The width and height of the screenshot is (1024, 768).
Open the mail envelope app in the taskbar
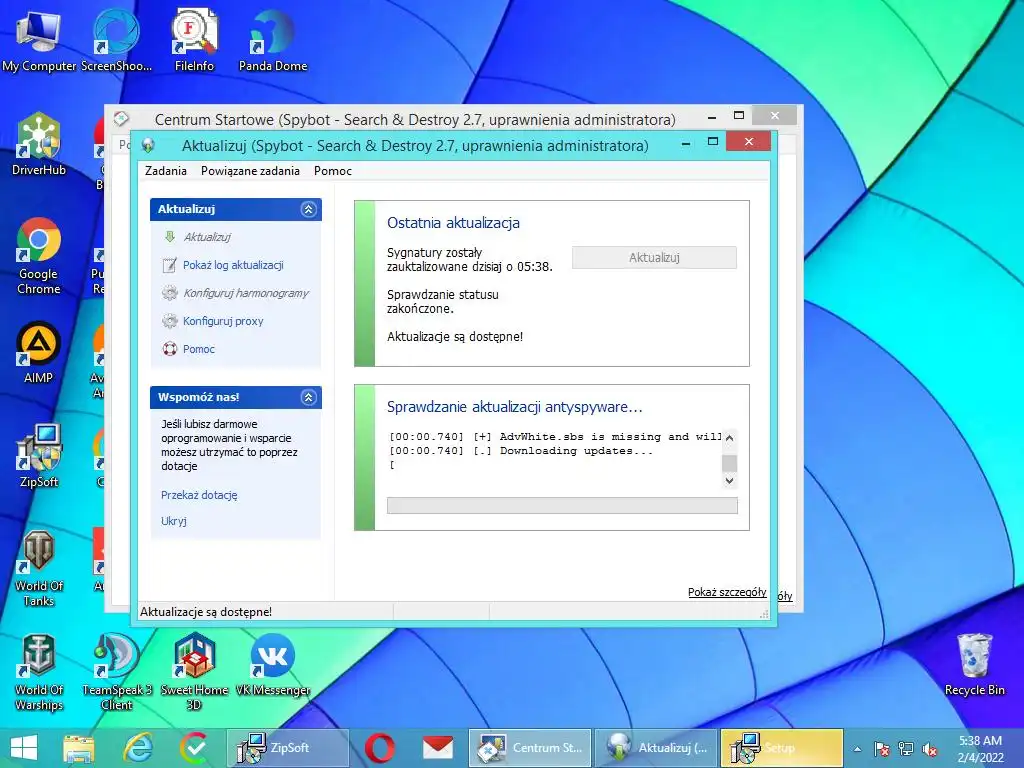point(438,748)
